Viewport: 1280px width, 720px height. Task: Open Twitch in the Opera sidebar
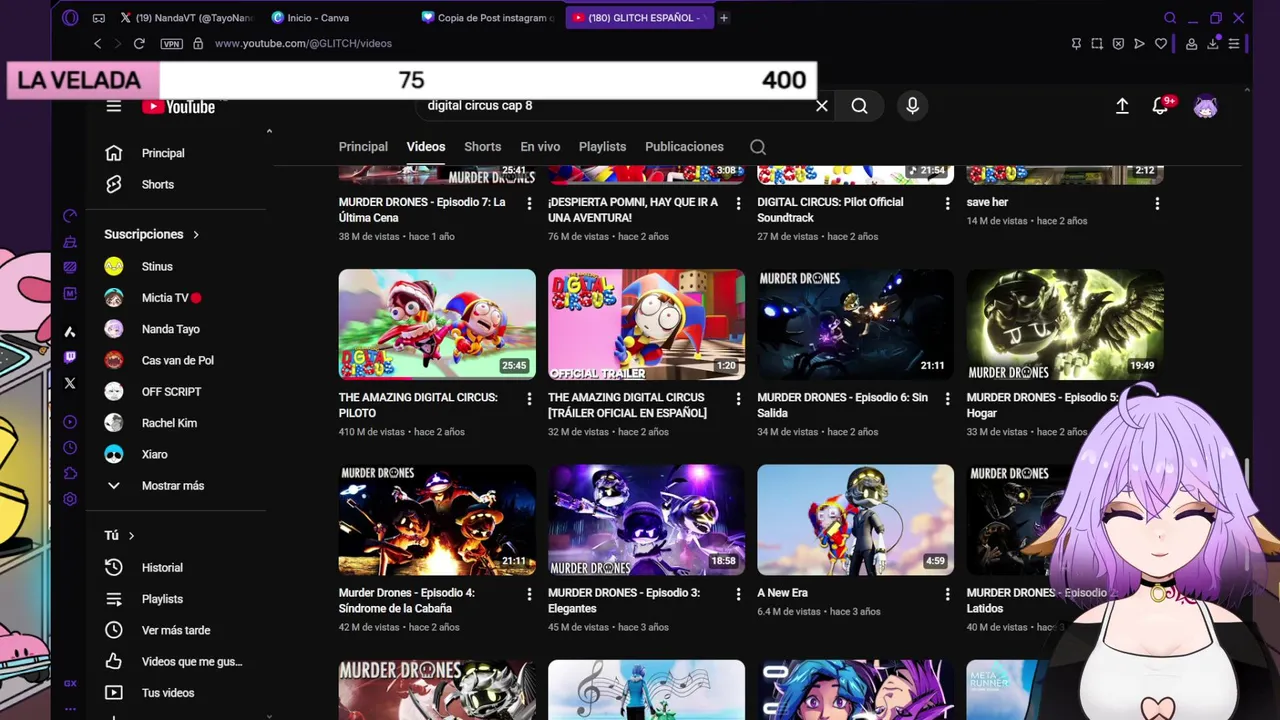[70, 357]
